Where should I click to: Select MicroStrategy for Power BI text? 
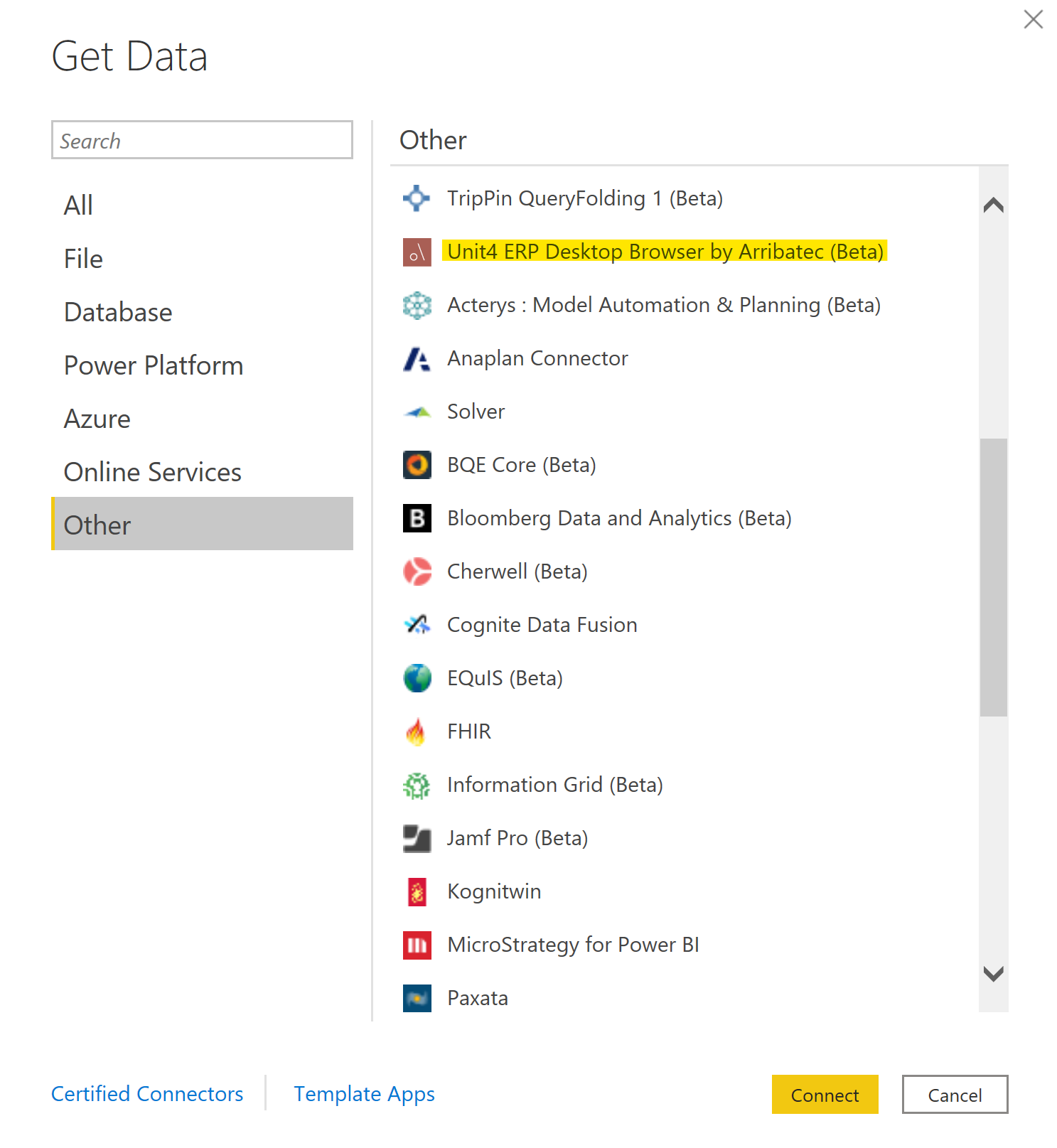[573, 945]
